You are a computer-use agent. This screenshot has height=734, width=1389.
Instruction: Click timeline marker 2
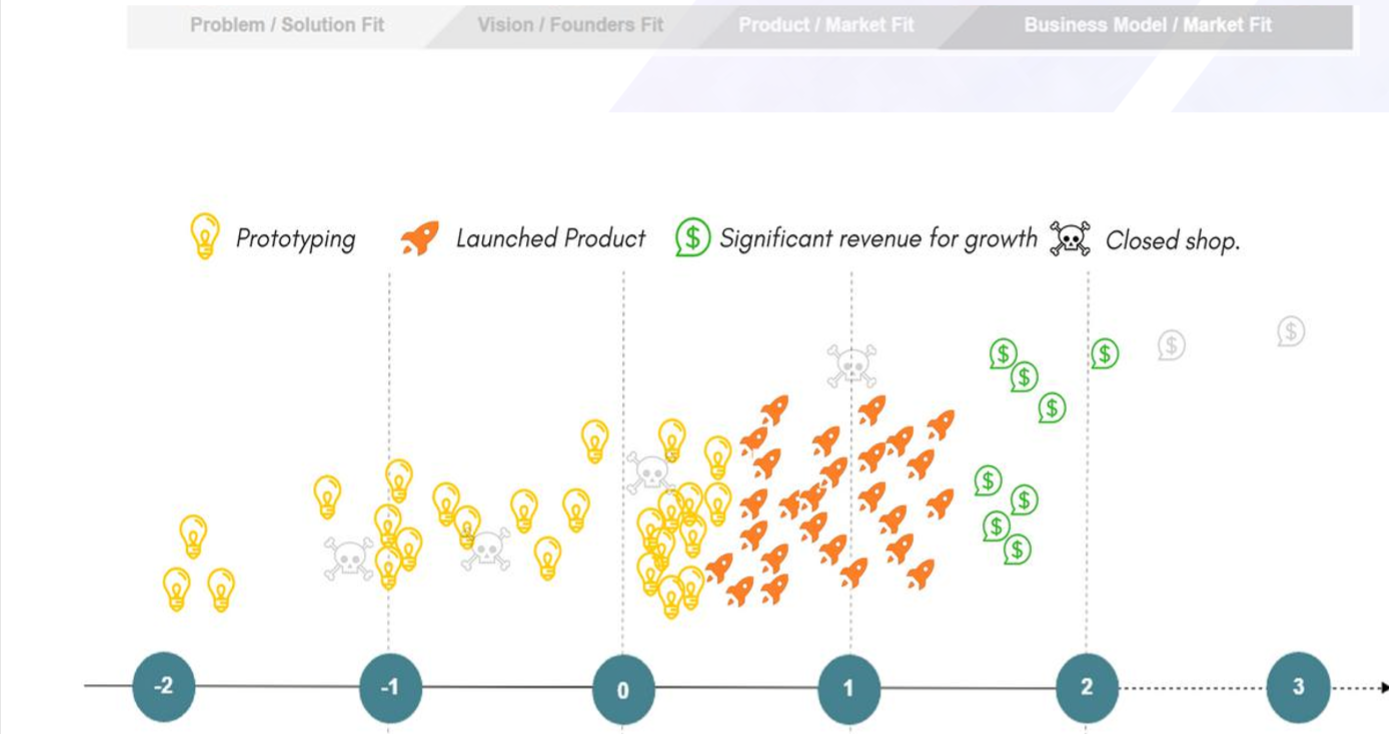tap(1087, 688)
